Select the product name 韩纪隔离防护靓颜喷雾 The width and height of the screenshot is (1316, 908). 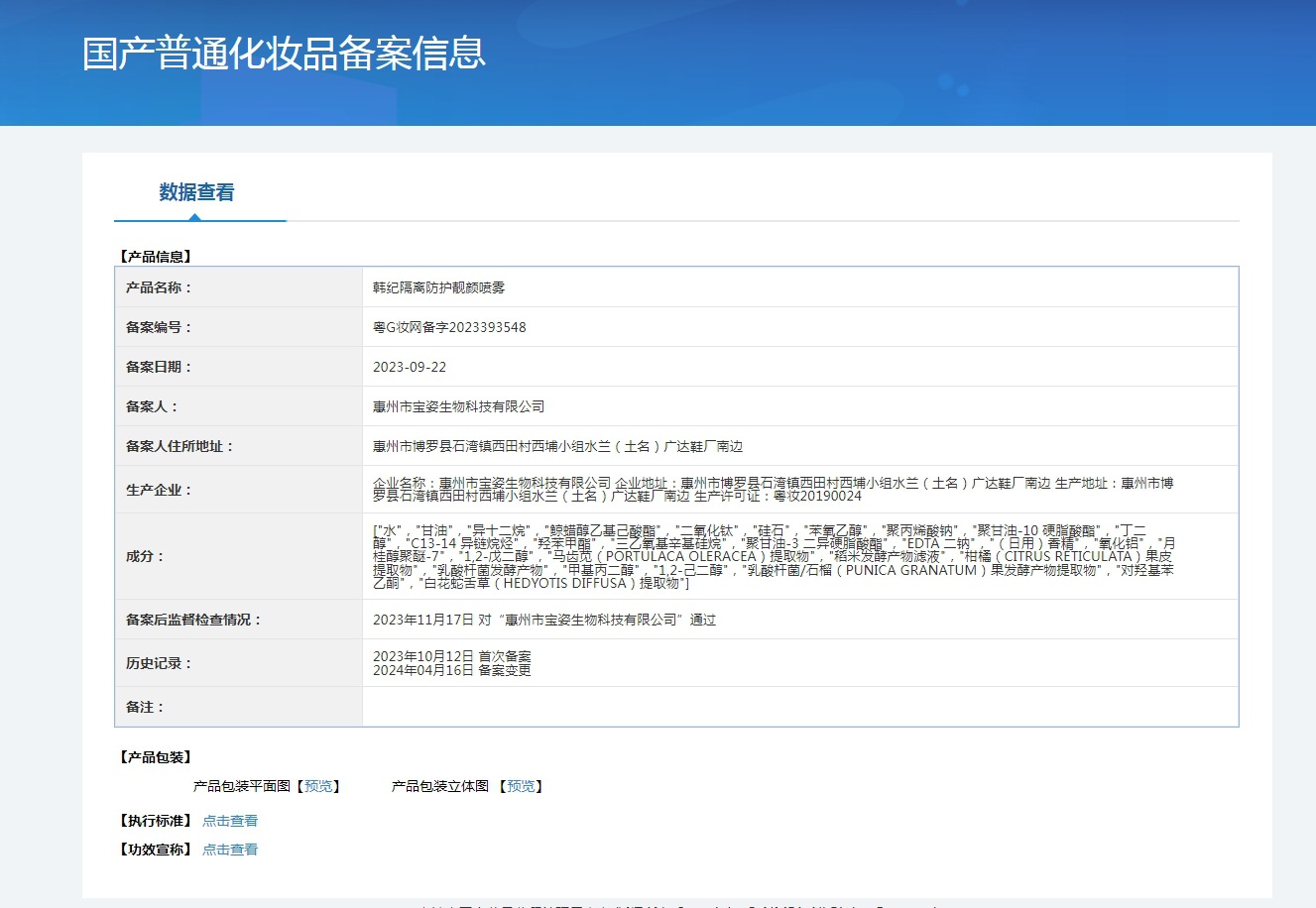point(438,287)
